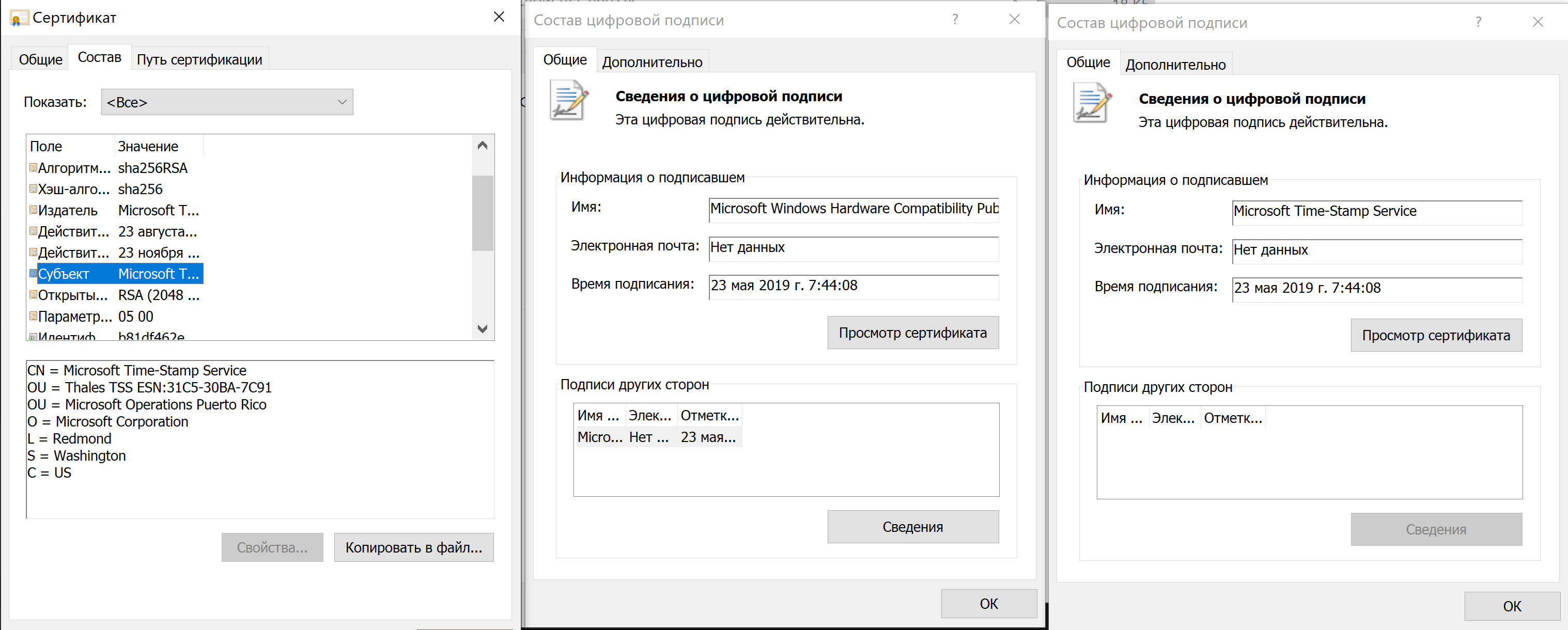Close the Сертификат window
The height and width of the screenshot is (630, 1568).
click(x=499, y=17)
